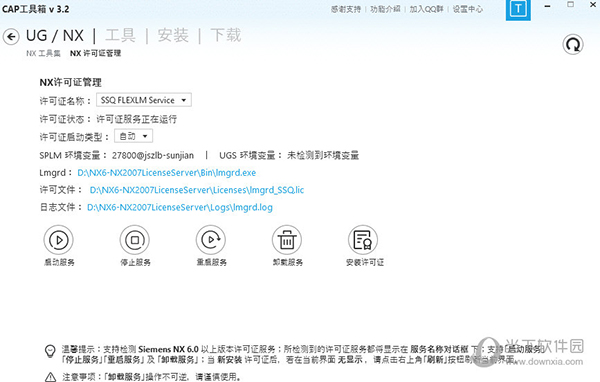Open the lmgrd.log log file link

coord(180,207)
